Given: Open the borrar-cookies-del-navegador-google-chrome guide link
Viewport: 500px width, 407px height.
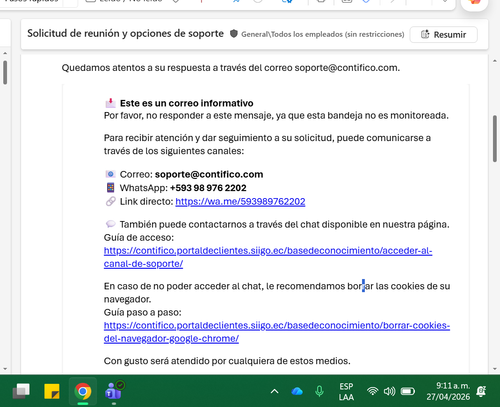Looking at the screenshot, I should coord(277,332).
